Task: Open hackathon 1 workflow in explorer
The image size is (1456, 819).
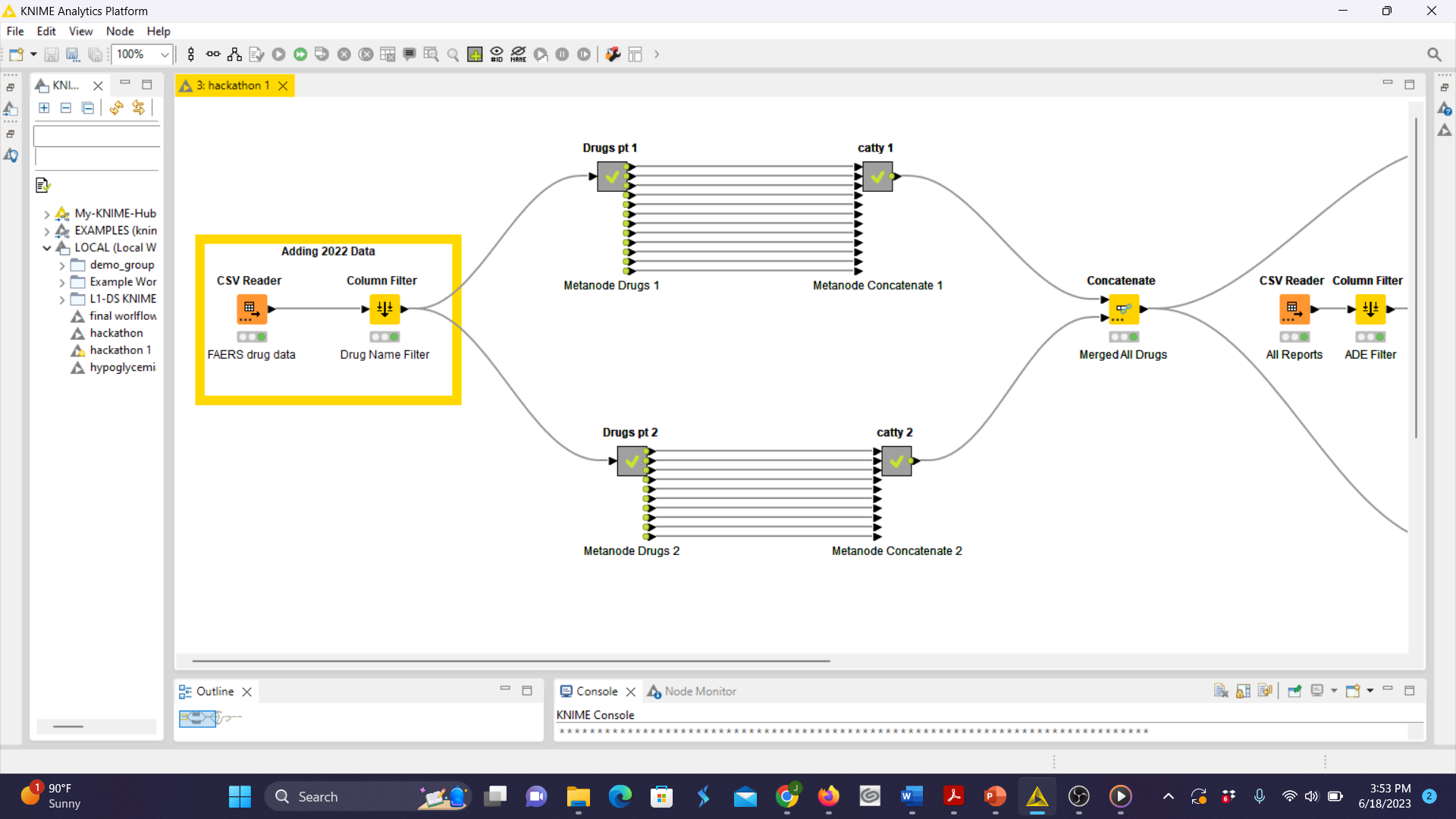Action: coord(120,350)
